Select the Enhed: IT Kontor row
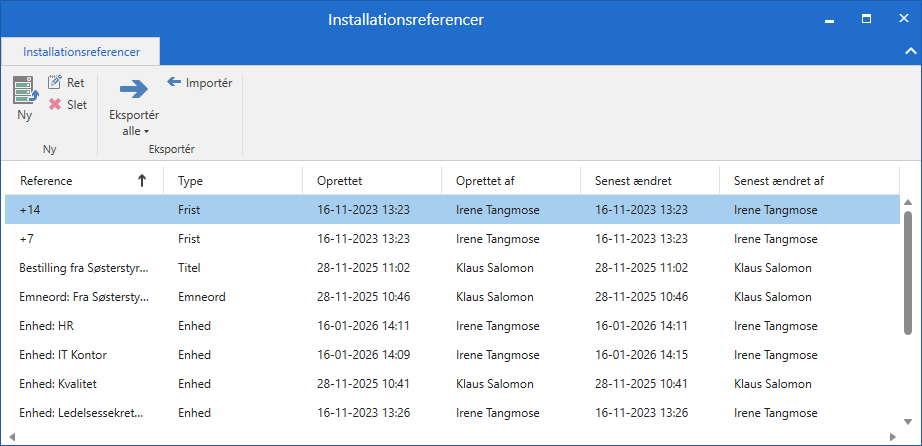922x446 pixels. tap(450, 355)
